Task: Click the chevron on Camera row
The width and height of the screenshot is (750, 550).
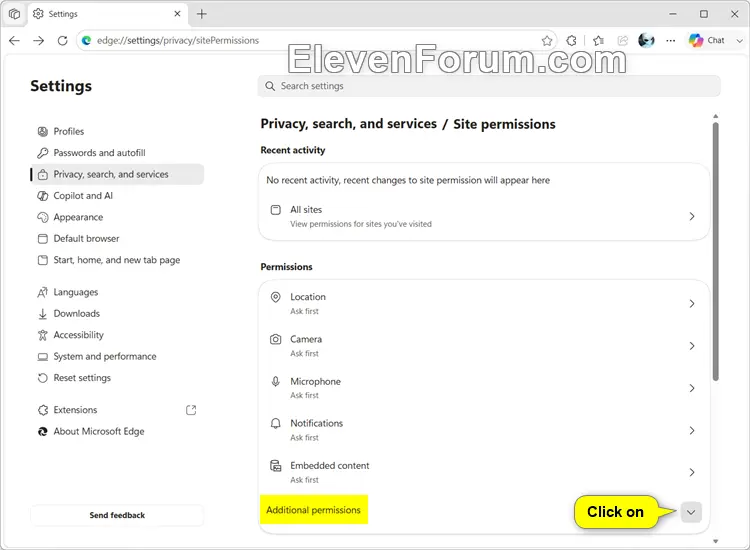Action: tap(692, 346)
